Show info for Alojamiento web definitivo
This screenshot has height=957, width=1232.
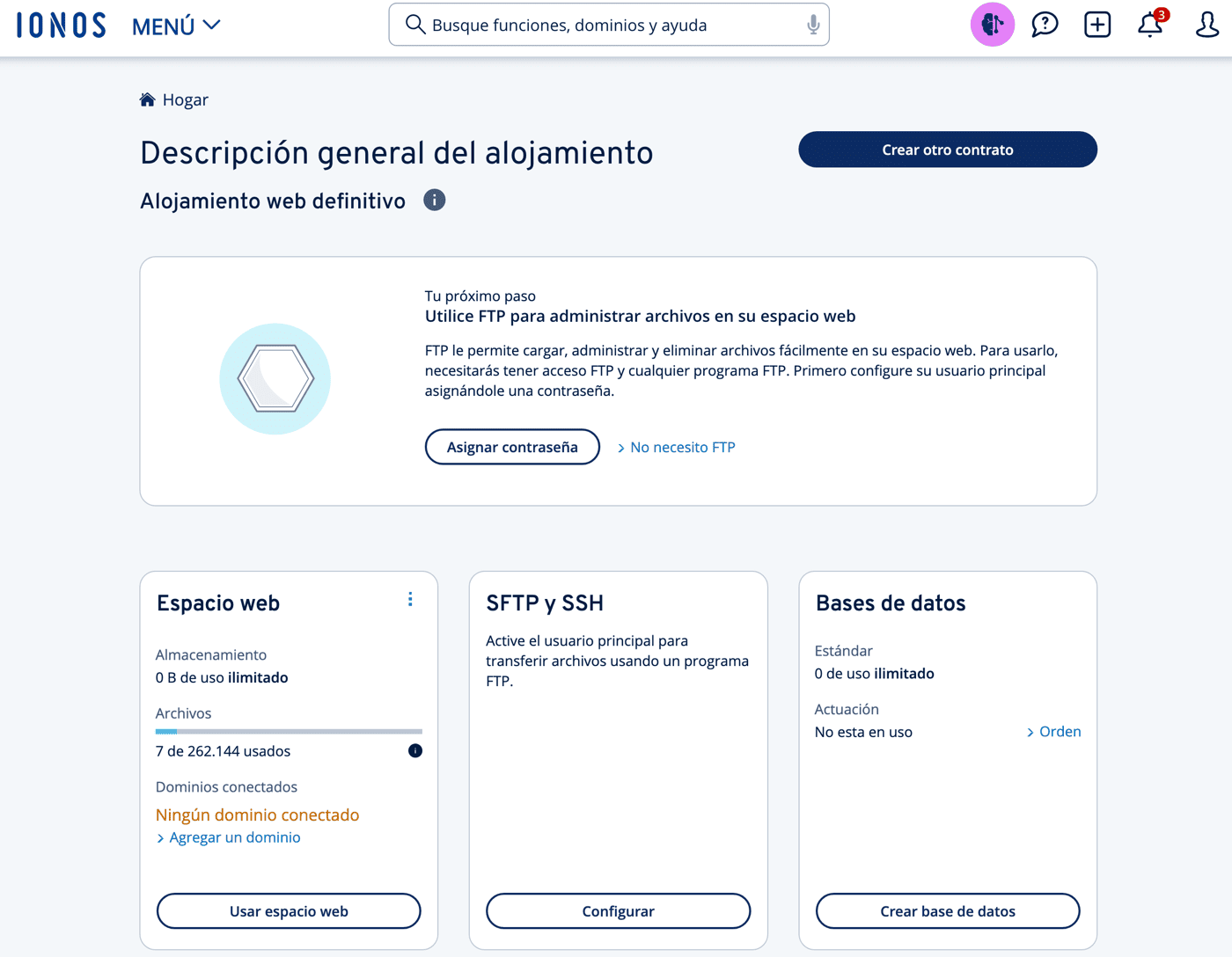click(434, 201)
